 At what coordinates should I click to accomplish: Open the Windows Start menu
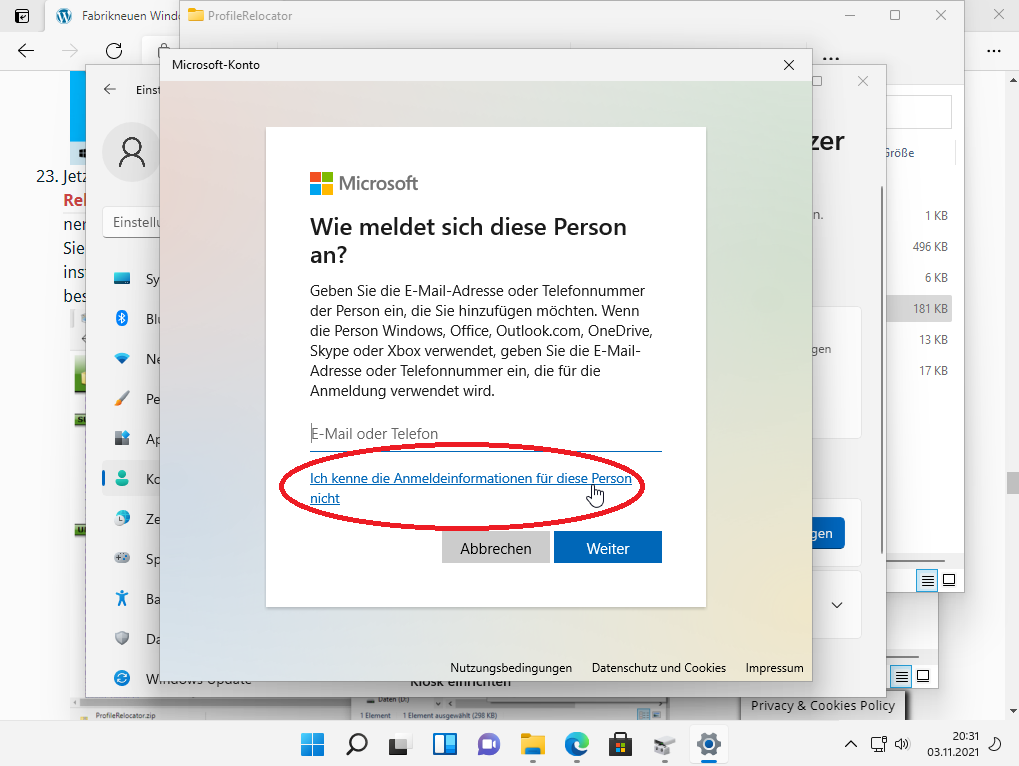[313, 745]
